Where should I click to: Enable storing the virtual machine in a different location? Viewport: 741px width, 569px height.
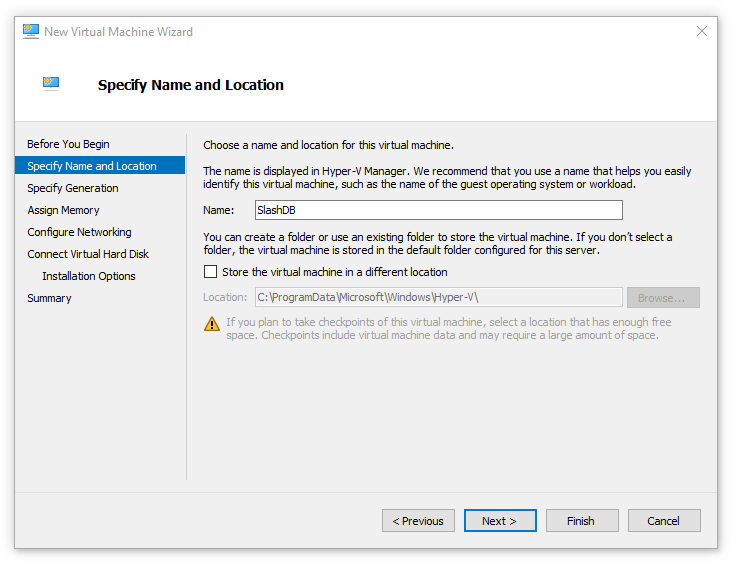[x=211, y=272]
